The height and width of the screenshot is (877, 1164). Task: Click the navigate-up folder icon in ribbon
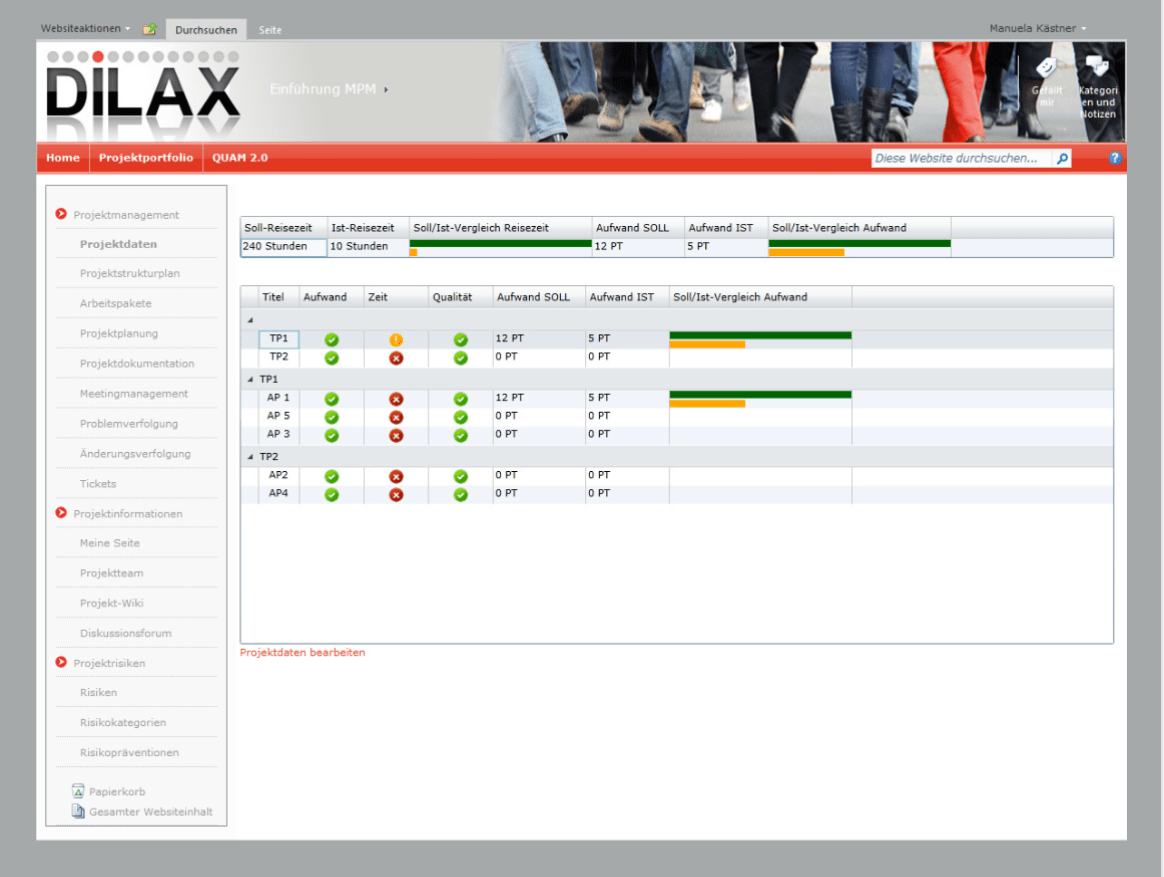pyautogui.click(x=150, y=30)
